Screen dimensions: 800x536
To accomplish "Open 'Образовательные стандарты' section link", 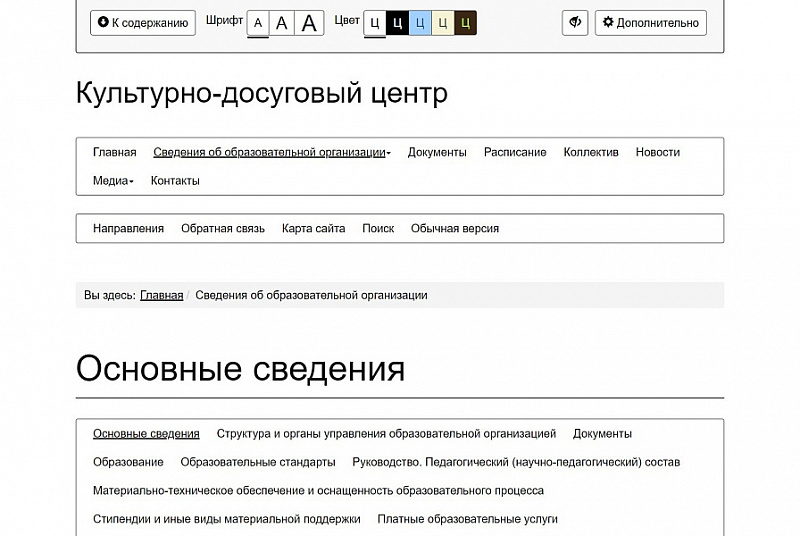I will point(258,462).
